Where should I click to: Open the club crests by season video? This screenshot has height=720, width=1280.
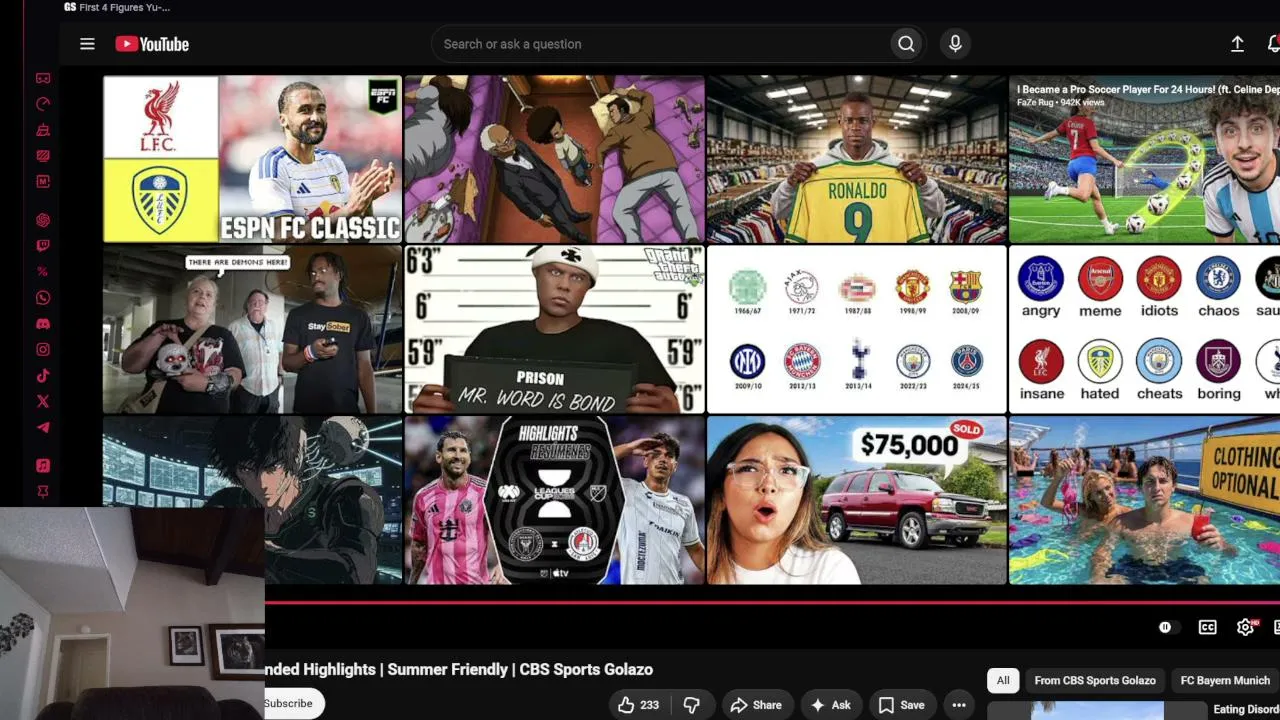coord(856,329)
